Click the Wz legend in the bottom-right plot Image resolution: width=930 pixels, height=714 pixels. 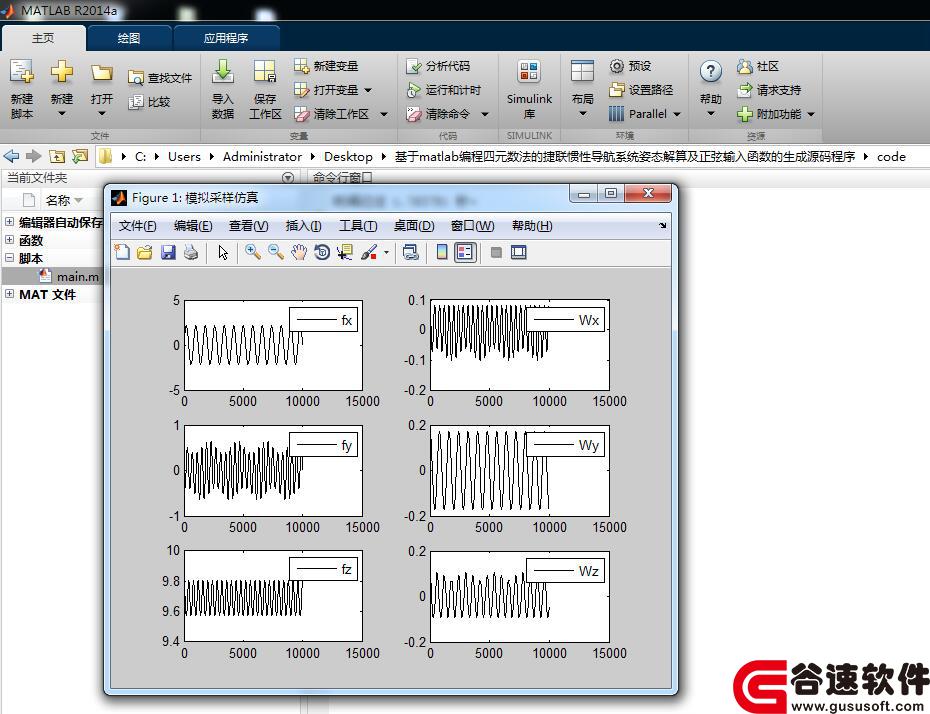coord(566,571)
